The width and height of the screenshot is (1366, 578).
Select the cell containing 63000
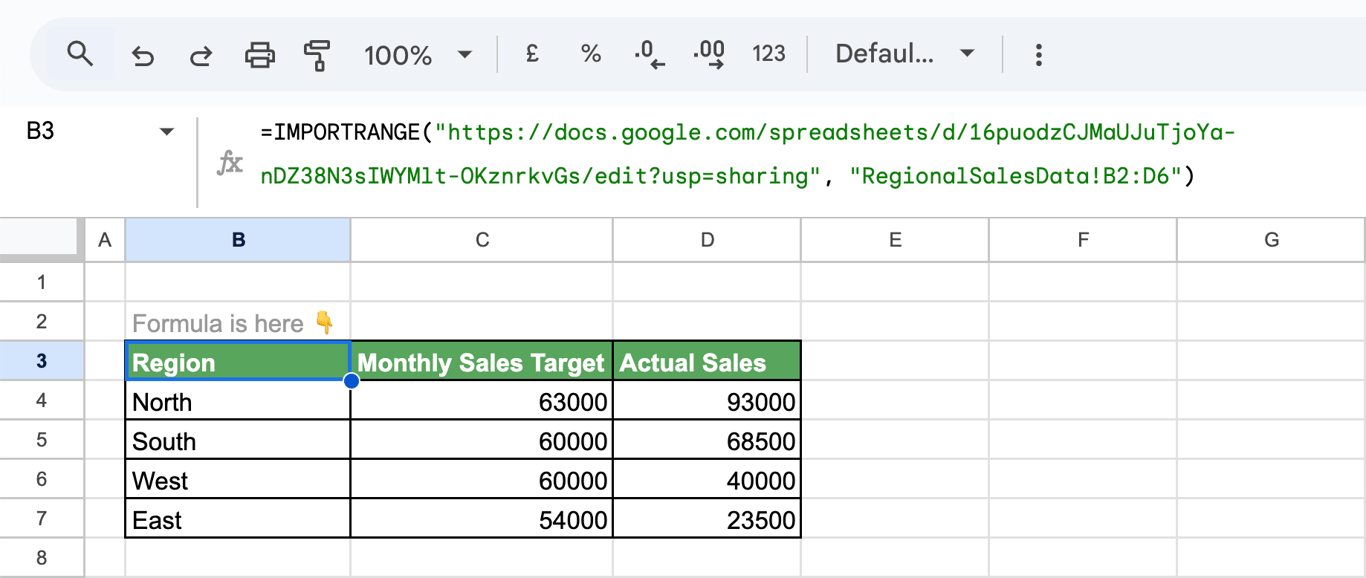tap(482, 401)
